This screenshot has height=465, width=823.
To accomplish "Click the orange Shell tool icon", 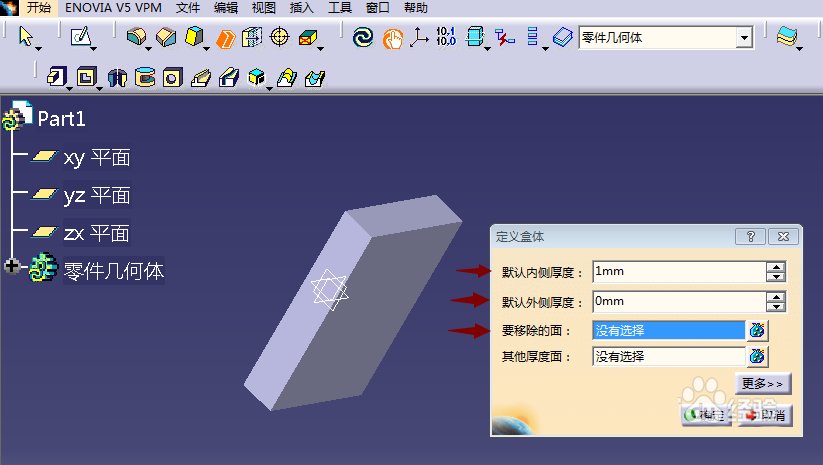I will click(x=226, y=38).
